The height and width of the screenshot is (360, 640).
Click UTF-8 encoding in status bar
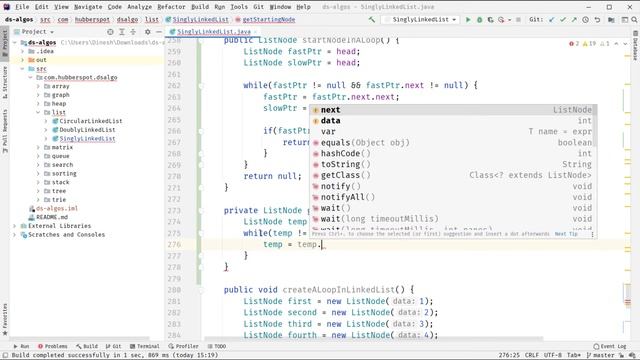pyautogui.click(x=553, y=355)
